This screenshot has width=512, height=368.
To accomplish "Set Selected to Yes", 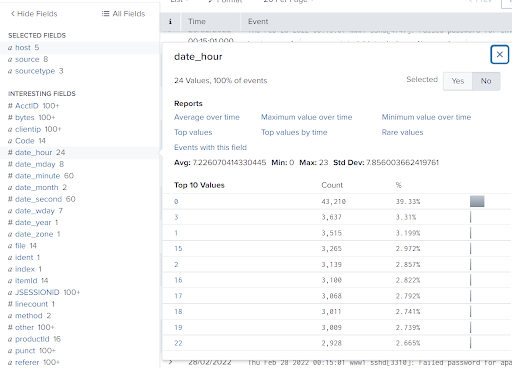I will pyautogui.click(x=458, y=81).
